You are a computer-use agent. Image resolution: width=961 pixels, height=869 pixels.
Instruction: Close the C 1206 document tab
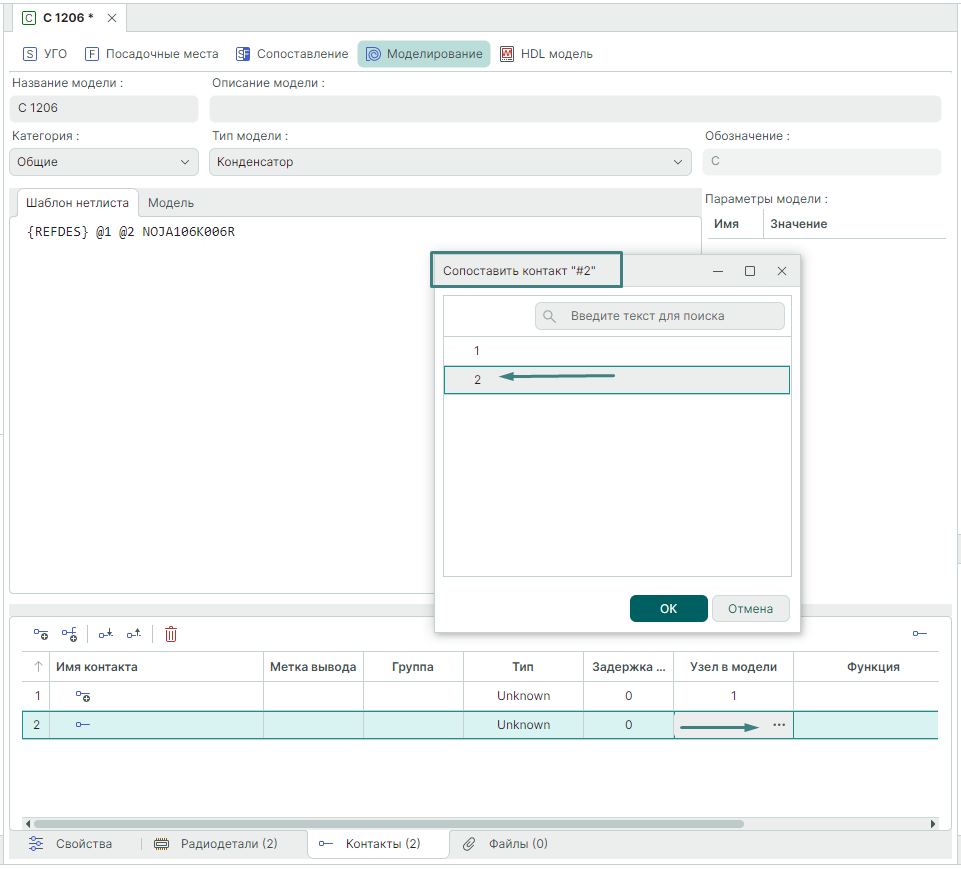112,18
